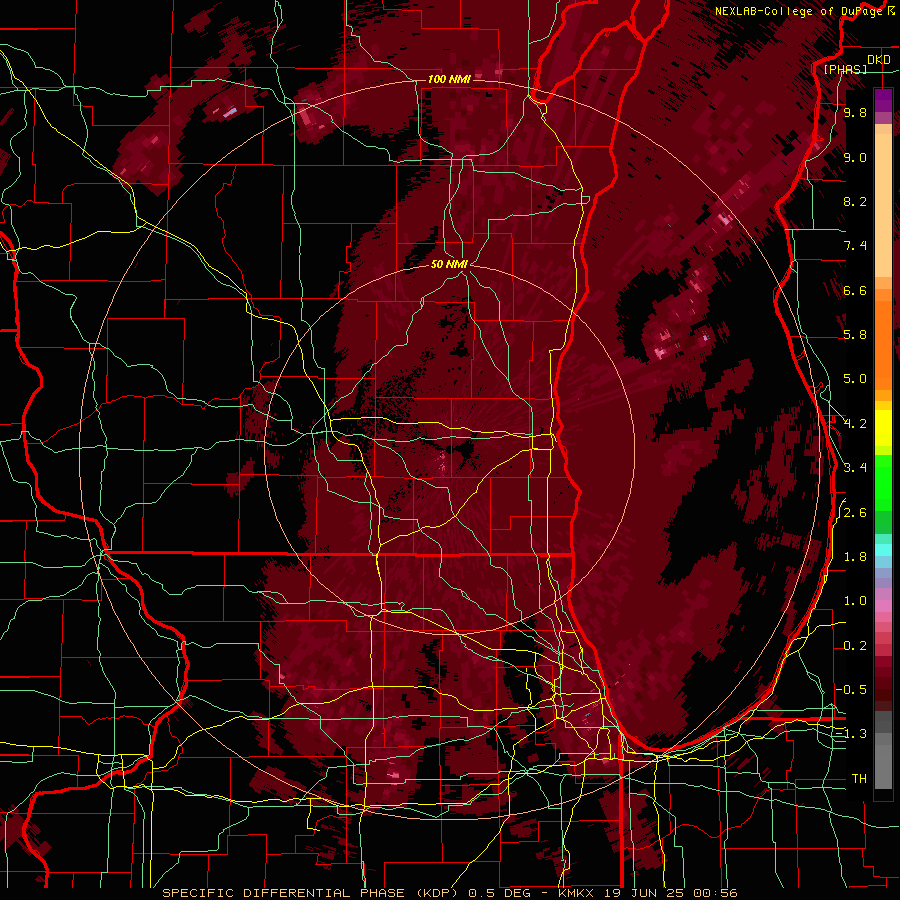Click the TH threshold label on scale
This screenshot has height=900, width=900.
pyautogui.click(x=859, y=779)
